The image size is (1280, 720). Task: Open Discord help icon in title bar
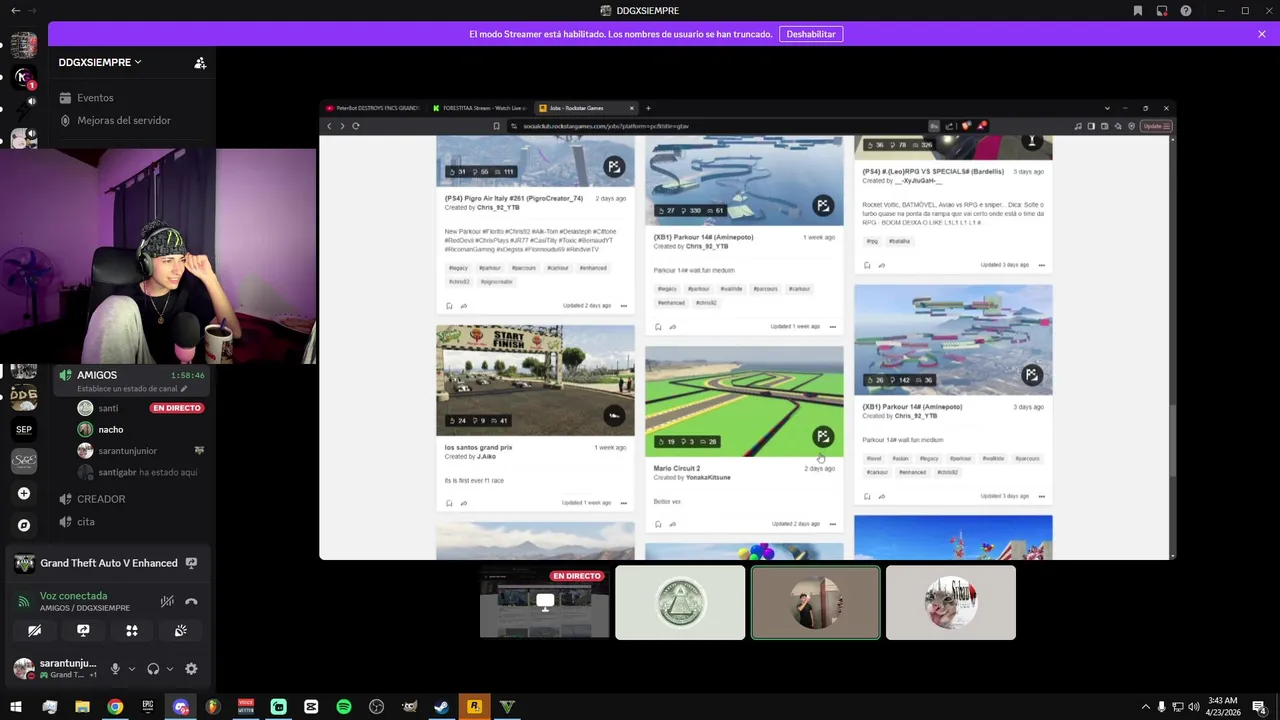[x=1186, y=11]
